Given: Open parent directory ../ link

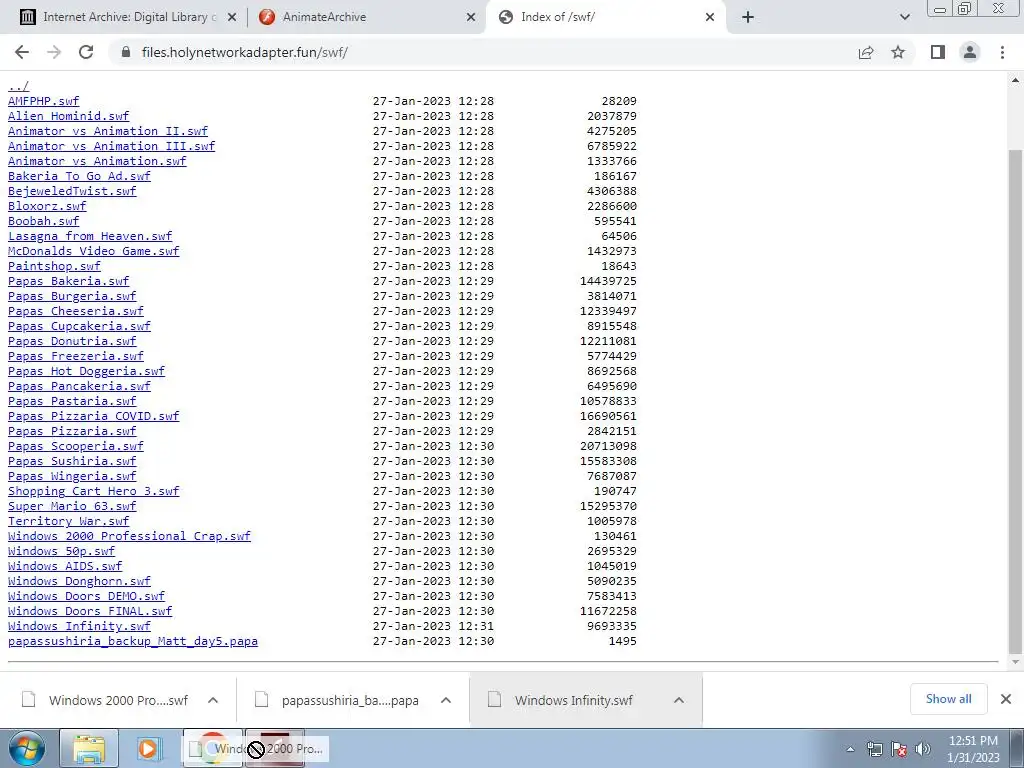Looking at the screenshot, I should coord(18,86).
